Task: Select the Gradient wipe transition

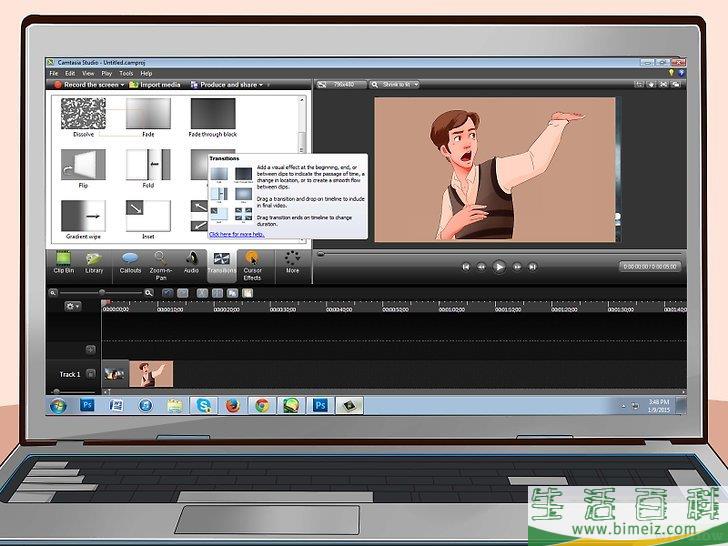Action: pos(83,215)
